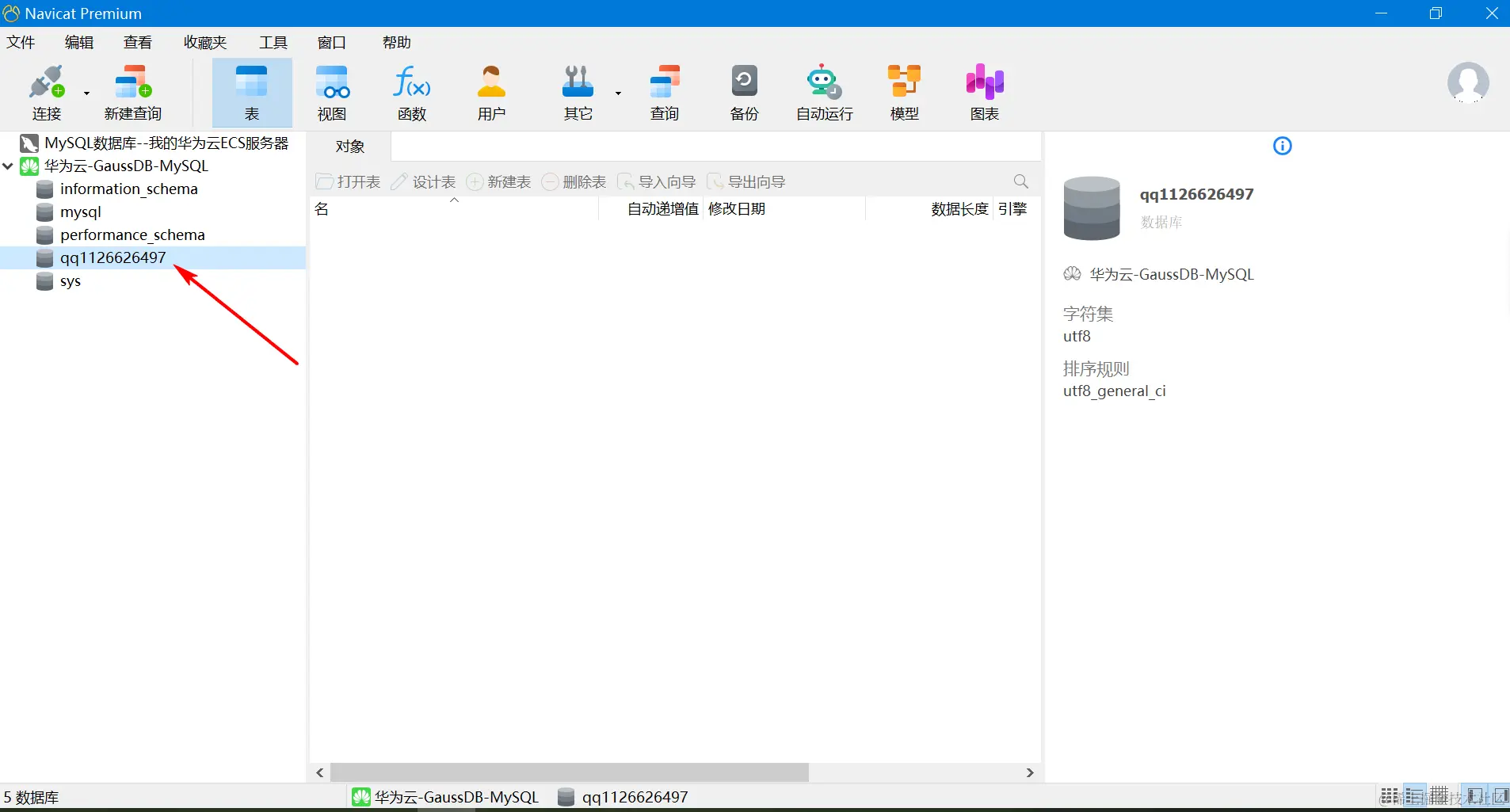Click the '5 数据库' status bar text
The height and width of the screenshot is (812, 1510).
pyautogui.click(x=32, y=797)
